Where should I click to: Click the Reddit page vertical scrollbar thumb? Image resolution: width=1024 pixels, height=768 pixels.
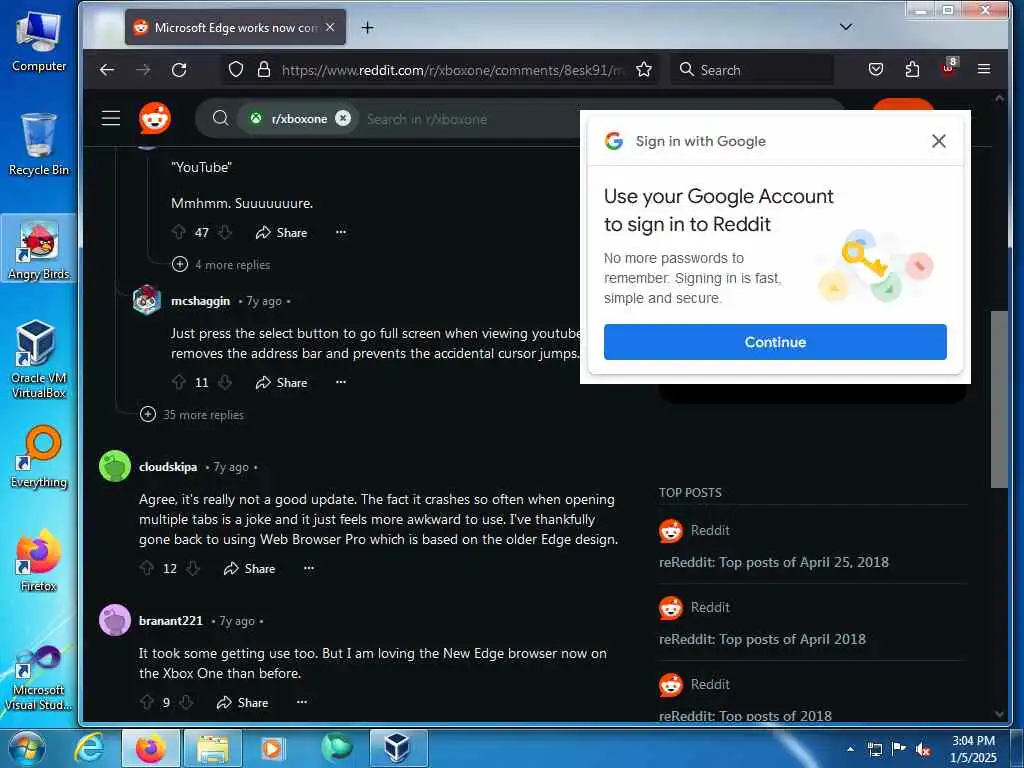click(999, 400)
